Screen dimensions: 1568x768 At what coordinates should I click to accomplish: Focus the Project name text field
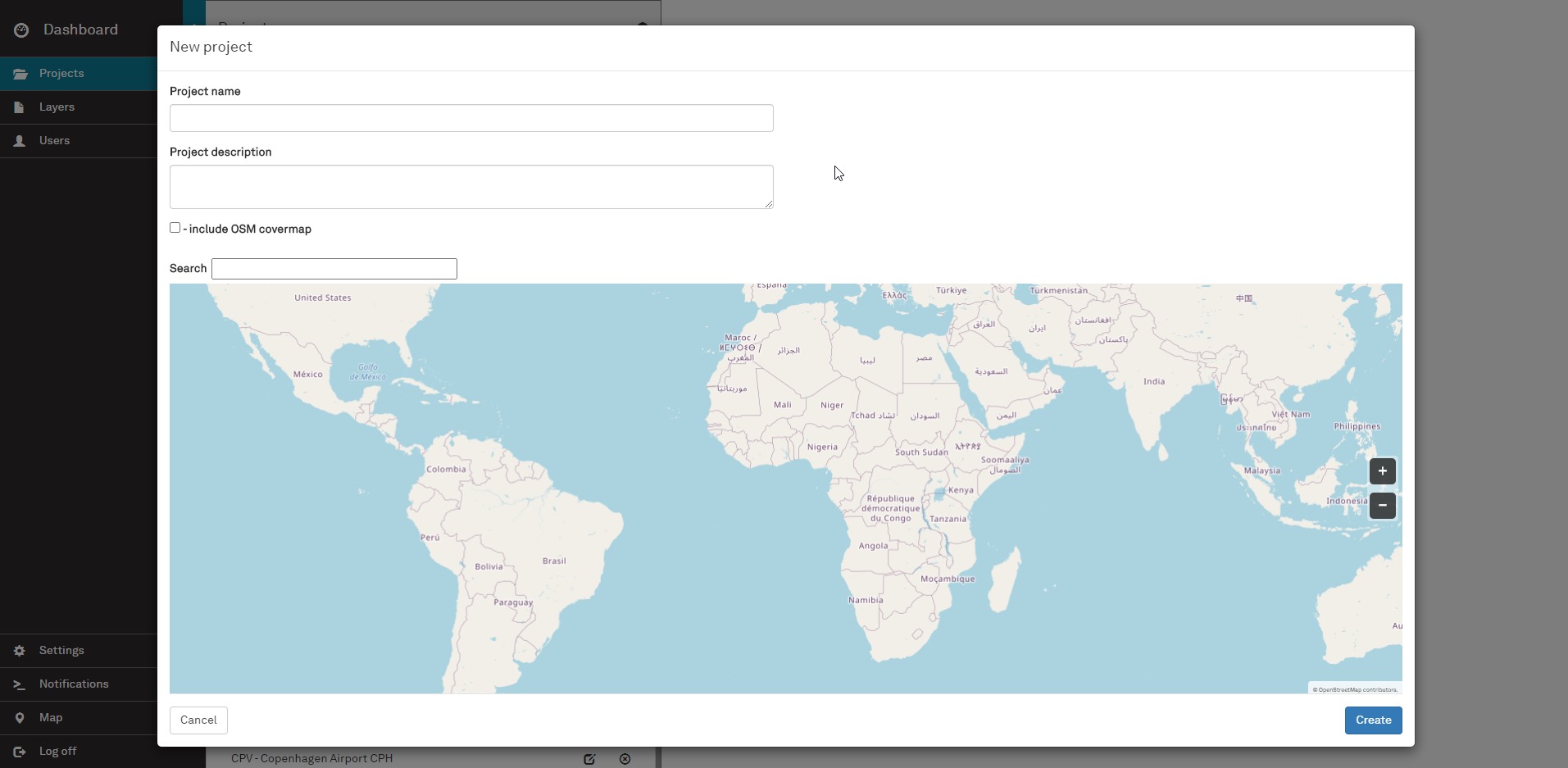pyautogui.click(x=471, y=118)
